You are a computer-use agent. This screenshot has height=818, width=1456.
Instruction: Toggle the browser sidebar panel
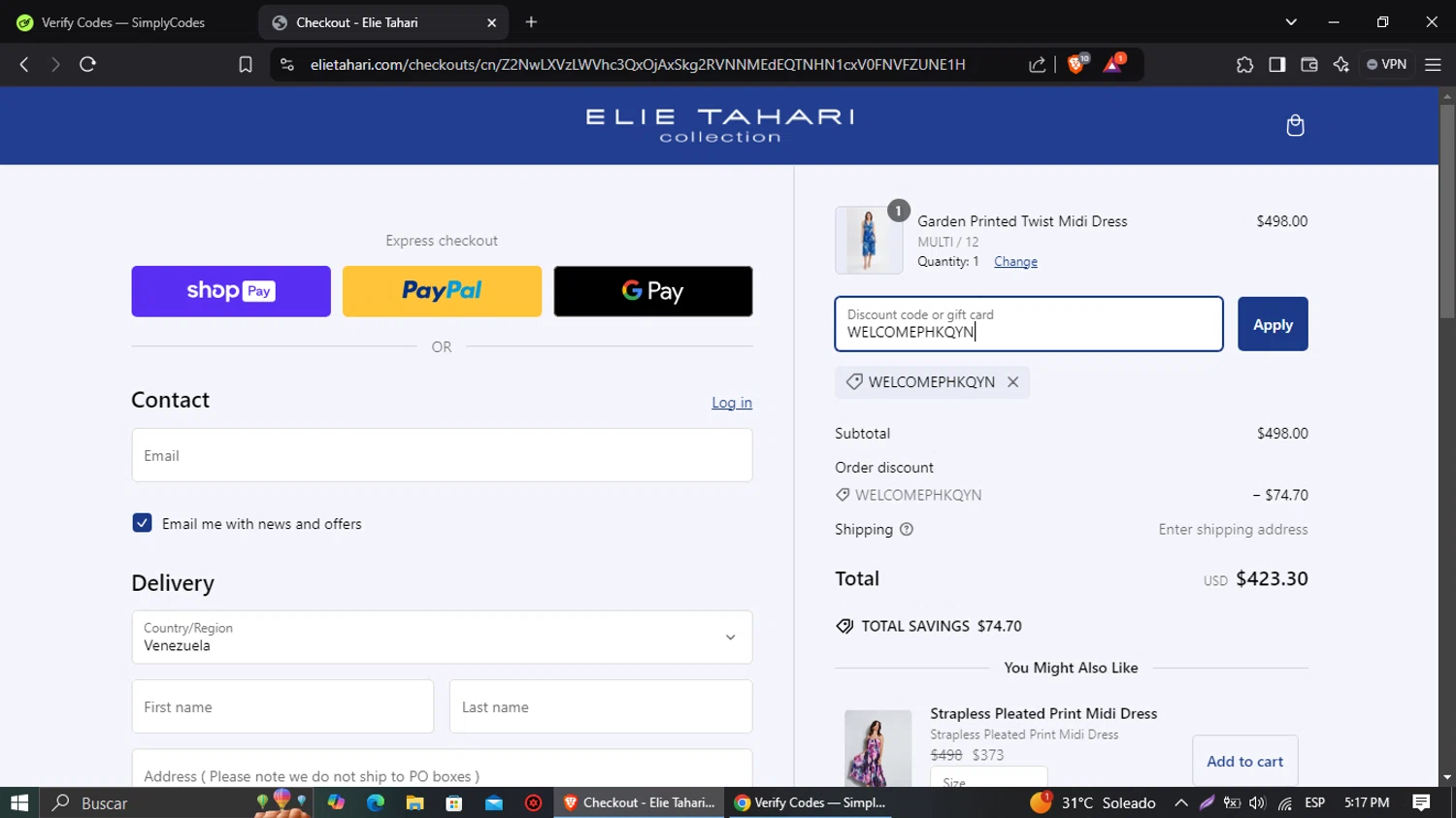pos(1277,64)
